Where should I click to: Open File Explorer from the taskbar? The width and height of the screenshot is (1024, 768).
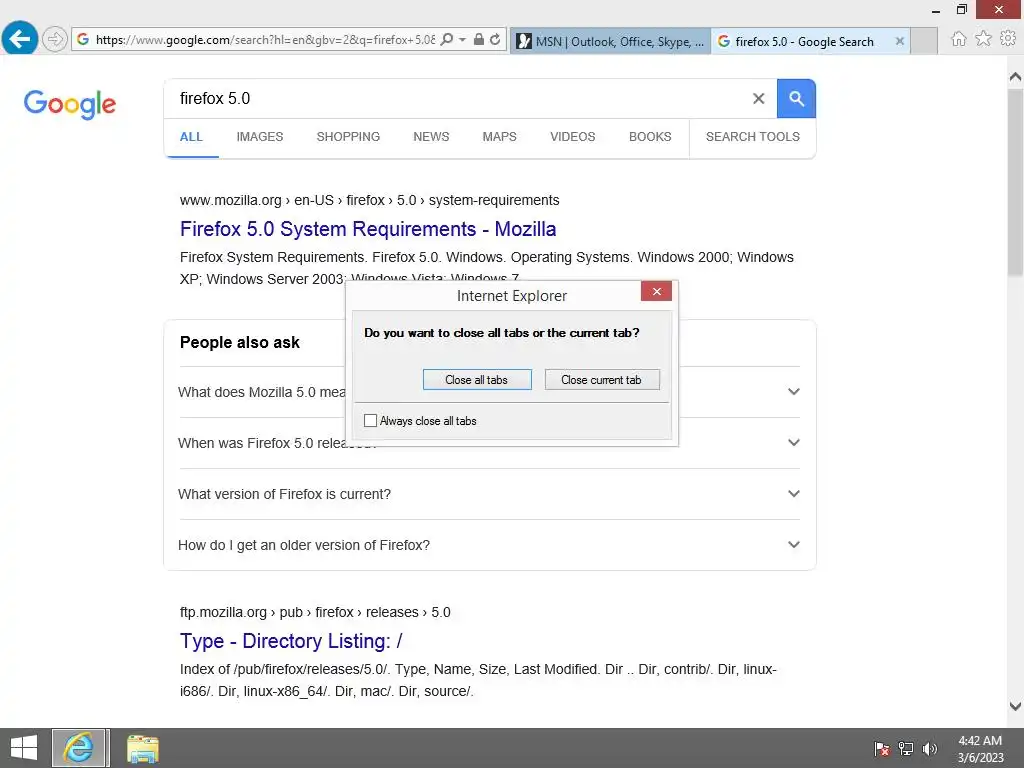pyautogui.click(x=142, y=749)
